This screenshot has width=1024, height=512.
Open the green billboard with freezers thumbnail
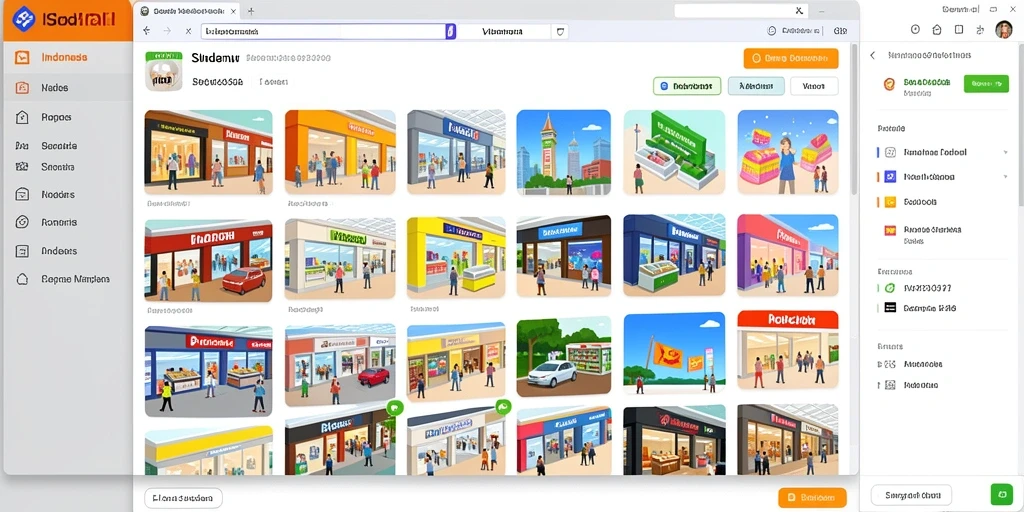(x=674, y=152)
